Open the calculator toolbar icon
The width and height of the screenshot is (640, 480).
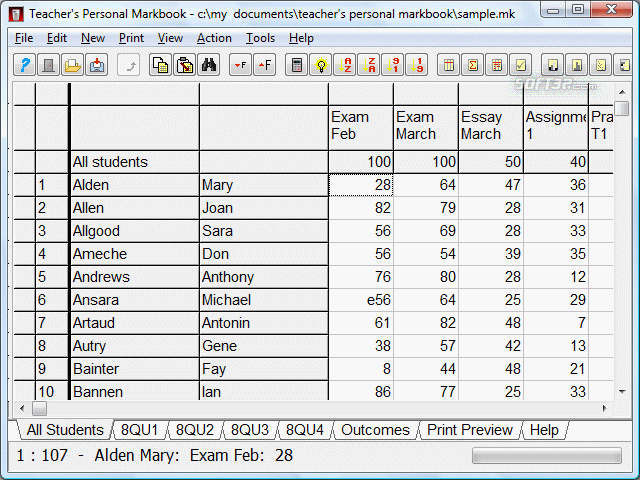tap(296, 65)
